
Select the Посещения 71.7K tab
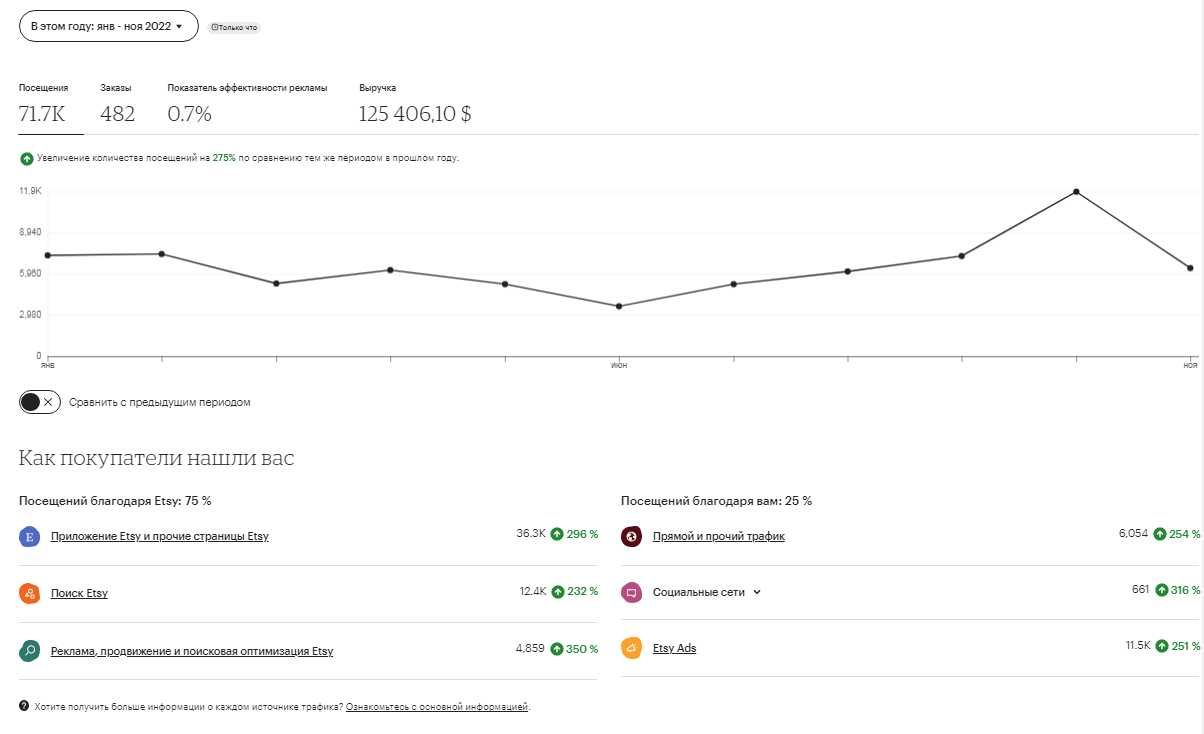click(x=43, y=104)
